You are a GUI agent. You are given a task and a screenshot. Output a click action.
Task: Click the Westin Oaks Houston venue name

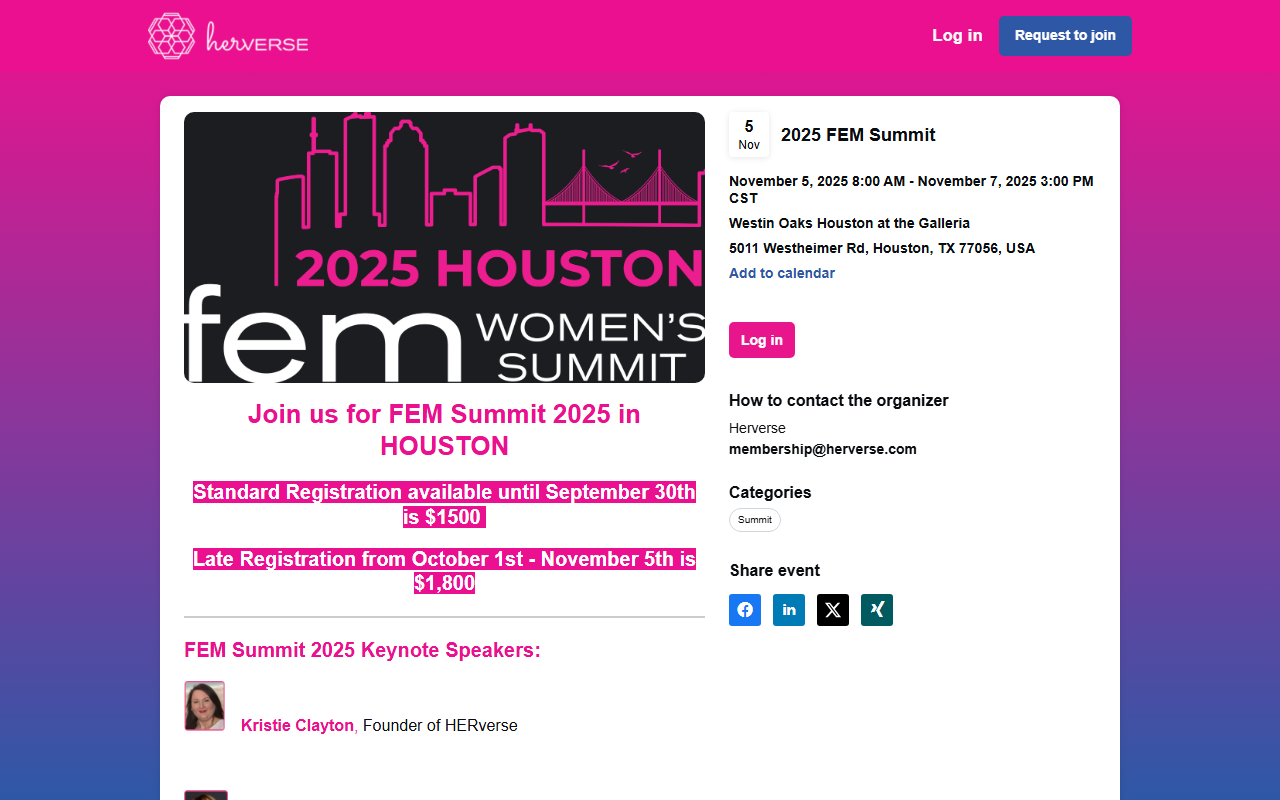point(849,223)
